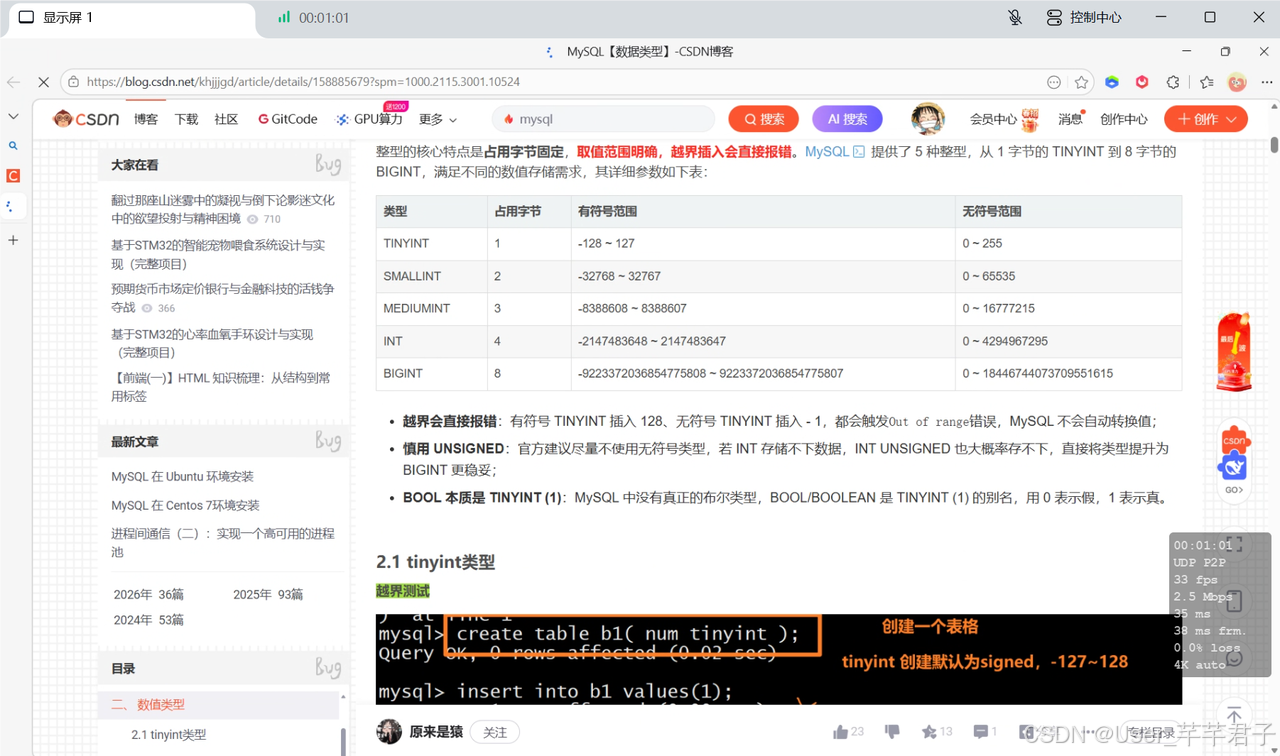Click the back navigation arrow
This screenshot has width=1280, height=756.
(x=13, y=81)
